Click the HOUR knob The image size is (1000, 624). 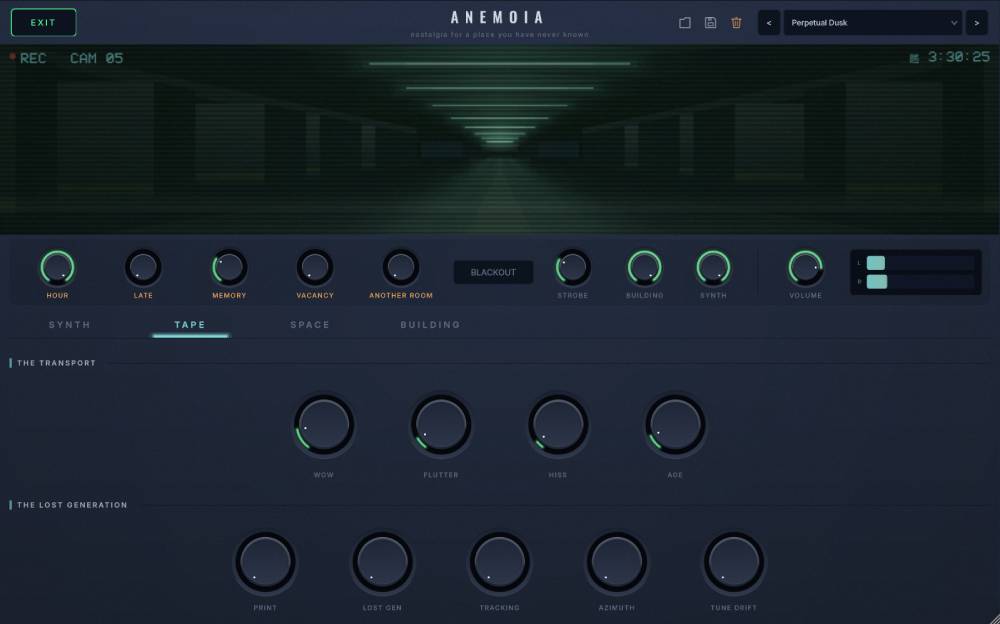click(57, 267)
